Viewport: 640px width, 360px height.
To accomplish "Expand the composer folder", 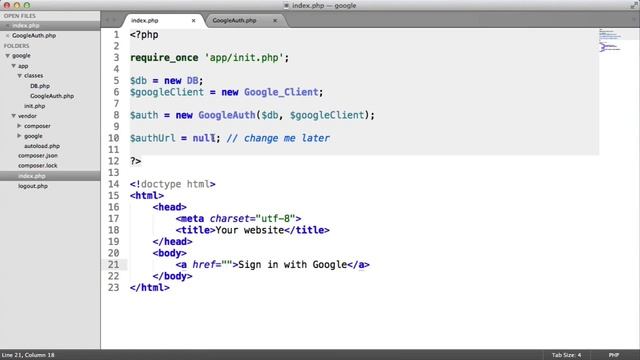I will point(19,126).
